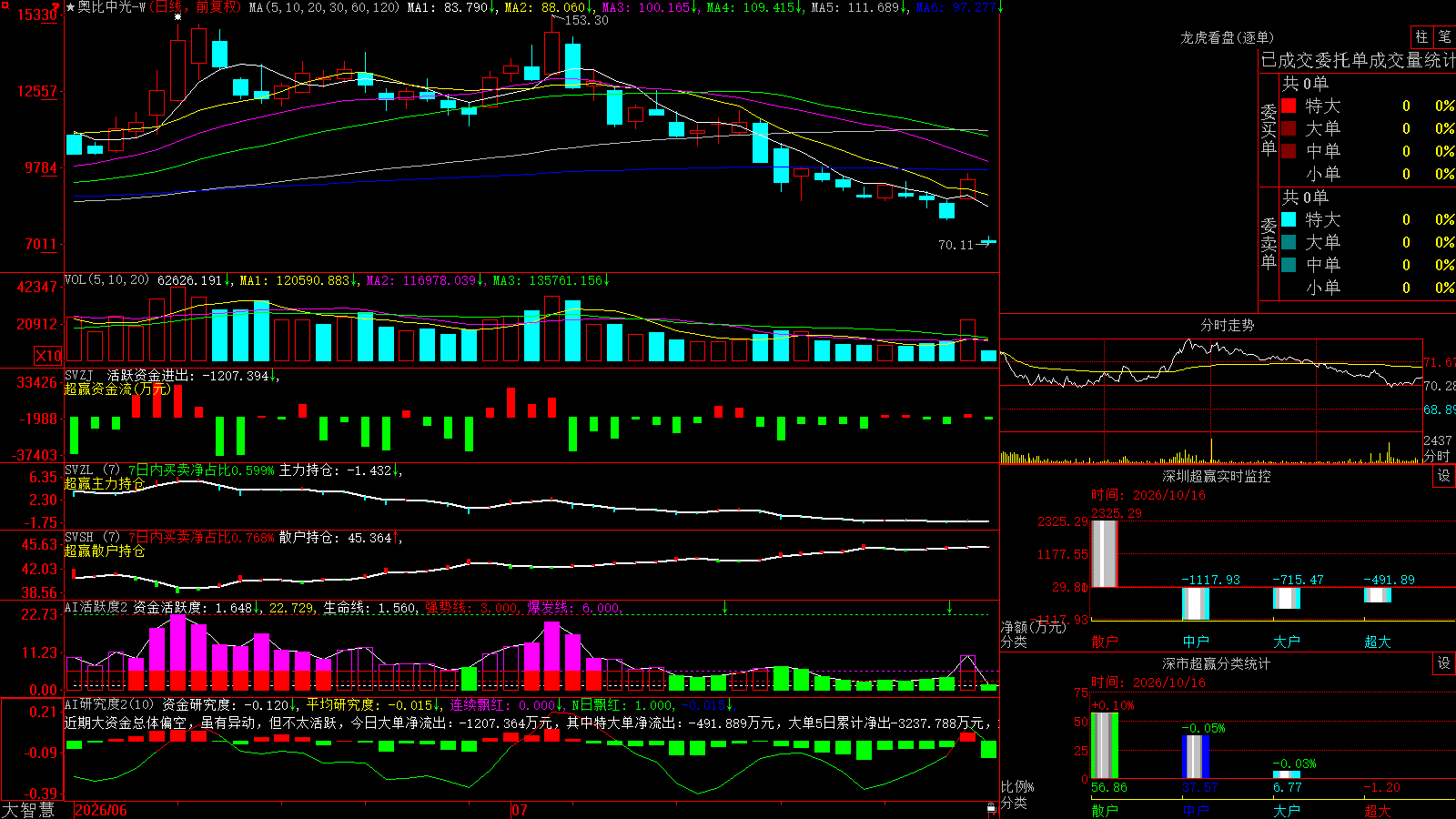Click the SVZJ 活跃资金进出 indicator label
Screen dimensions: 1456x819
pos(128,375)
